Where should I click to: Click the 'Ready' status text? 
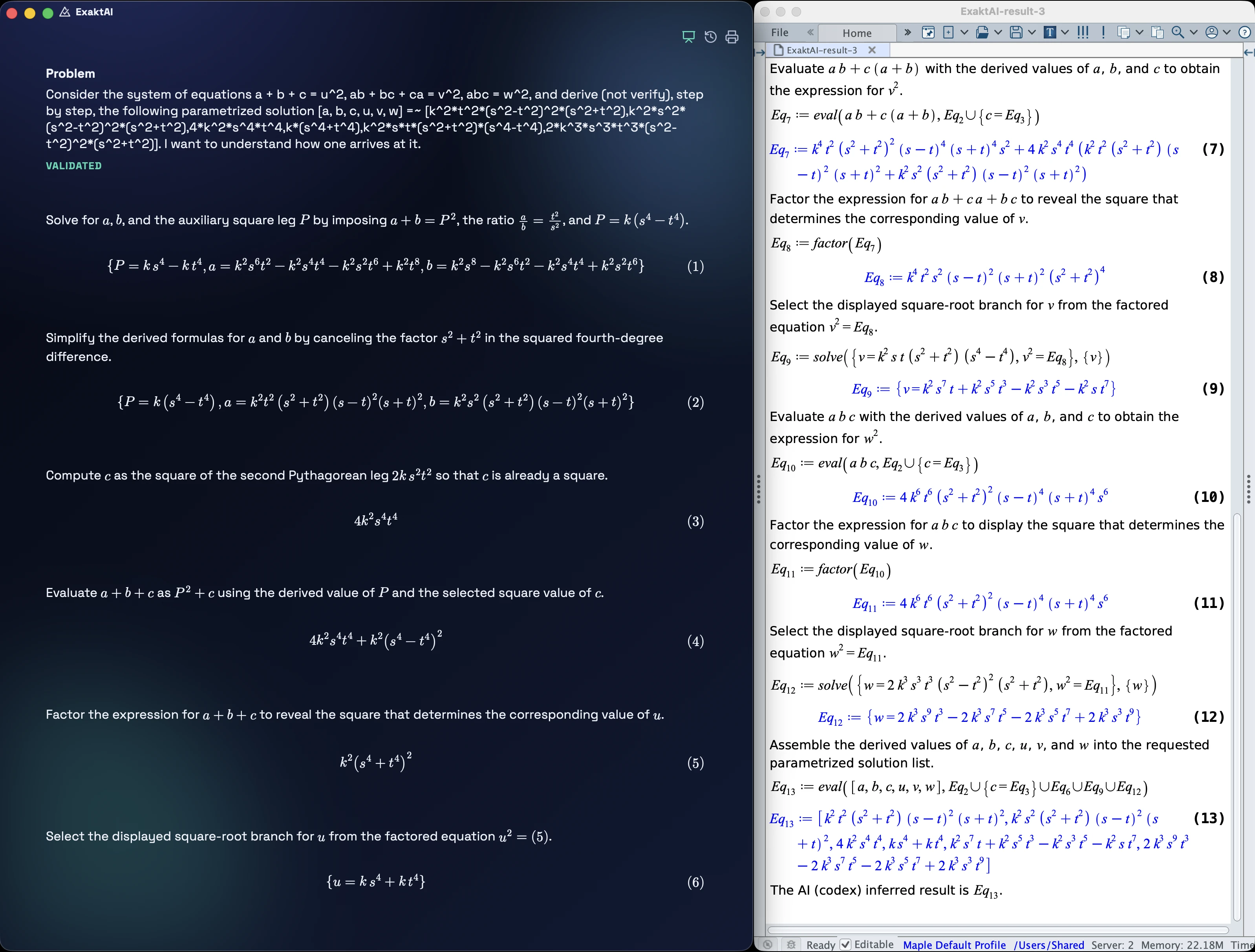(x=820, y=945)
